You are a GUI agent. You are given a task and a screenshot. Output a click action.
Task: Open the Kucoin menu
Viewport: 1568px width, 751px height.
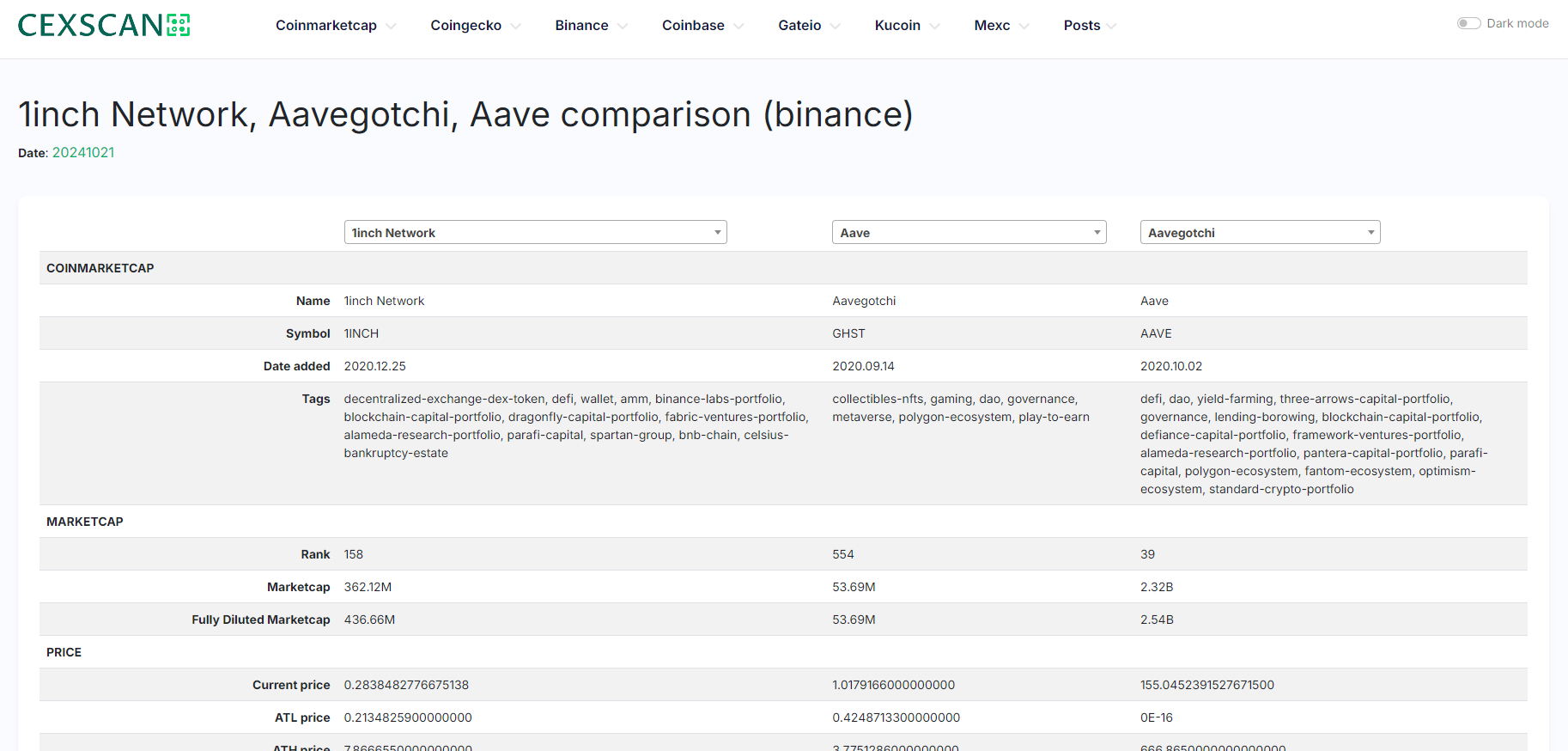pyautogui.click(x=907, y=26)
